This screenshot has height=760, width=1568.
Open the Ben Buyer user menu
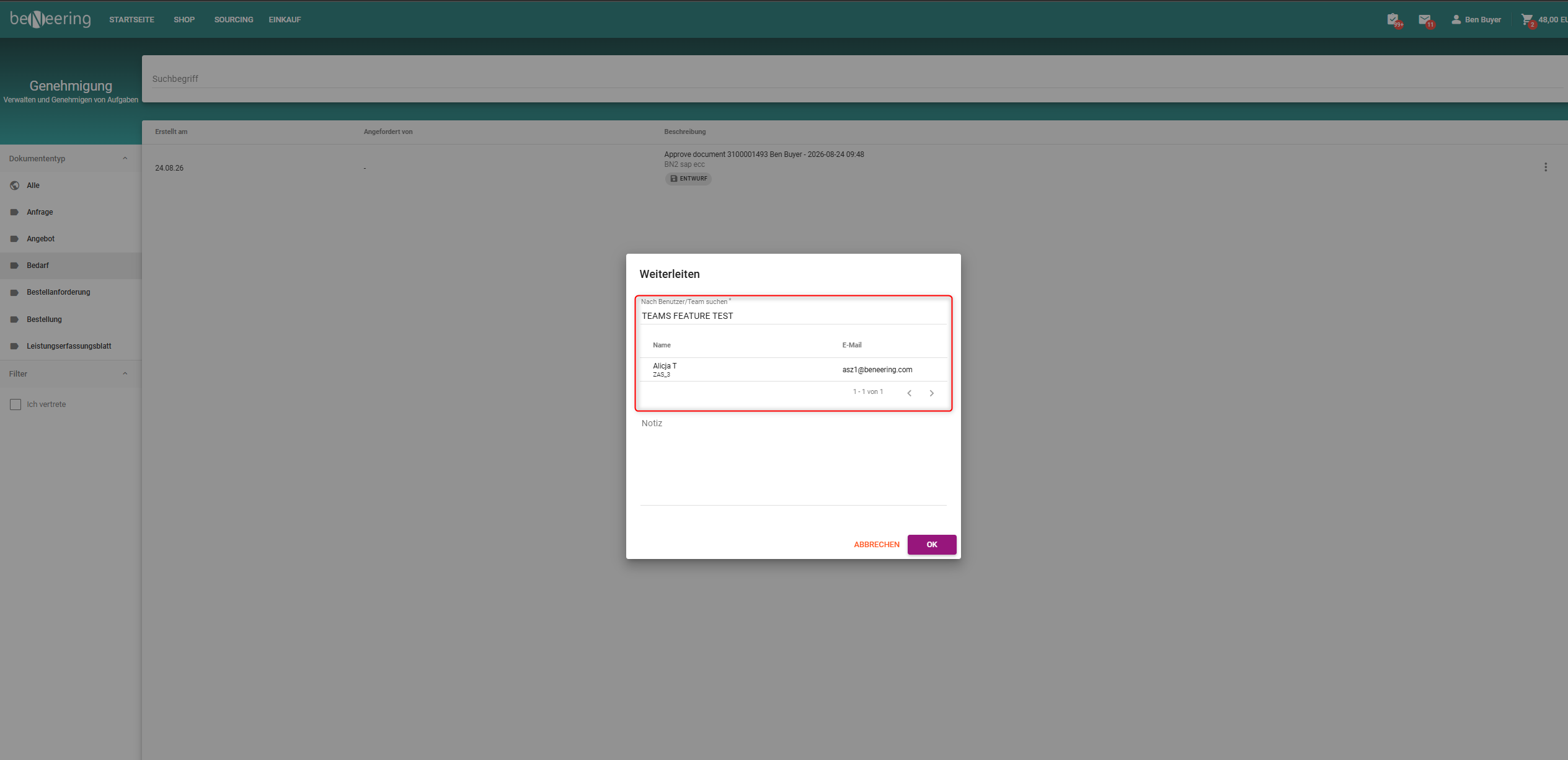[1476, 20]
